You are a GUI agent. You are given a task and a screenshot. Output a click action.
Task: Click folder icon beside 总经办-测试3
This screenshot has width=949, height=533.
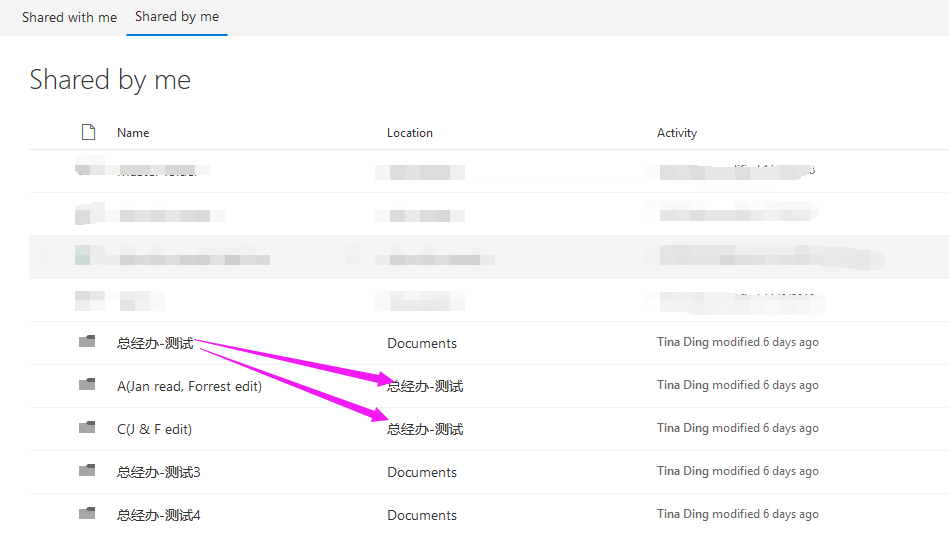pyautogui.click(x=87, y=471)
